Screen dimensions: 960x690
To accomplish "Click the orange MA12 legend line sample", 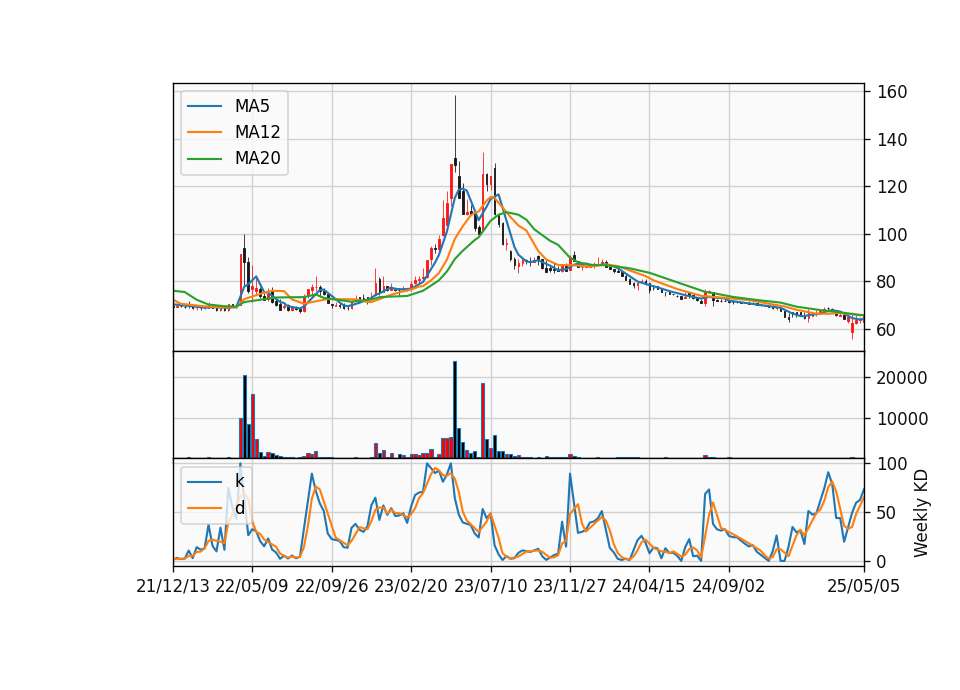I will tap(204, 132).
